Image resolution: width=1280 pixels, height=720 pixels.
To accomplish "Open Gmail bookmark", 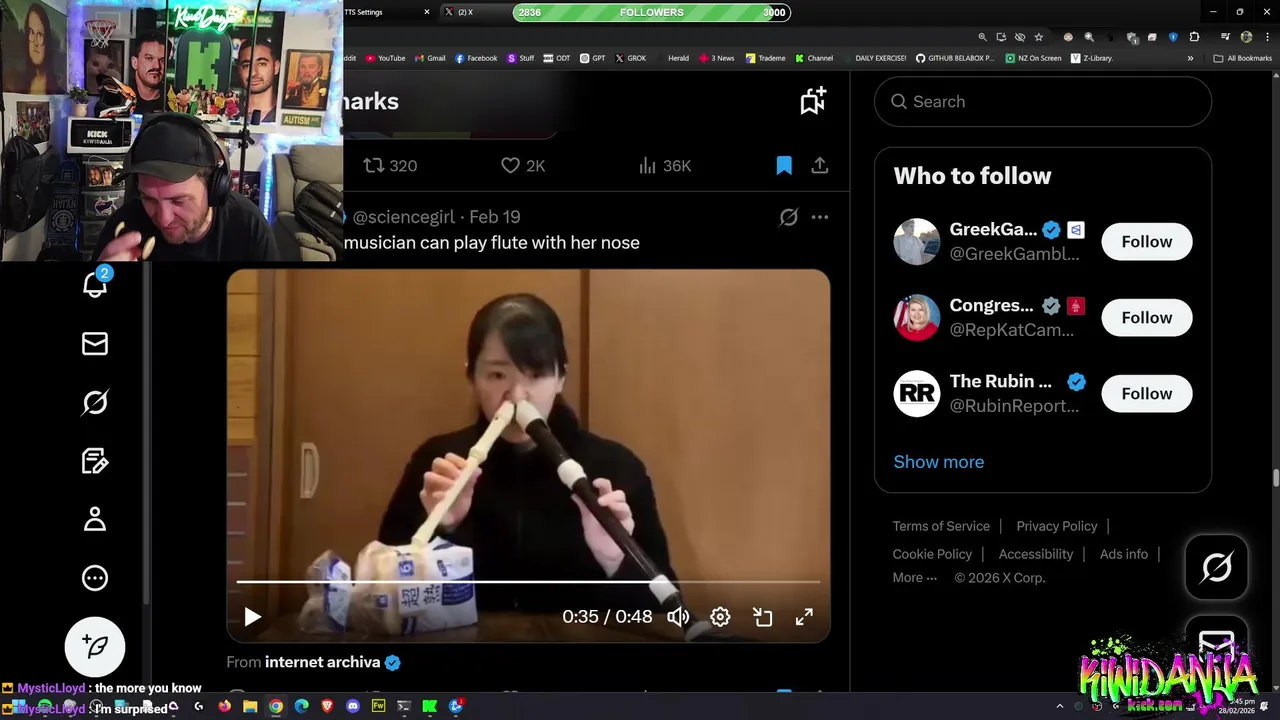I will click(430, 58).
